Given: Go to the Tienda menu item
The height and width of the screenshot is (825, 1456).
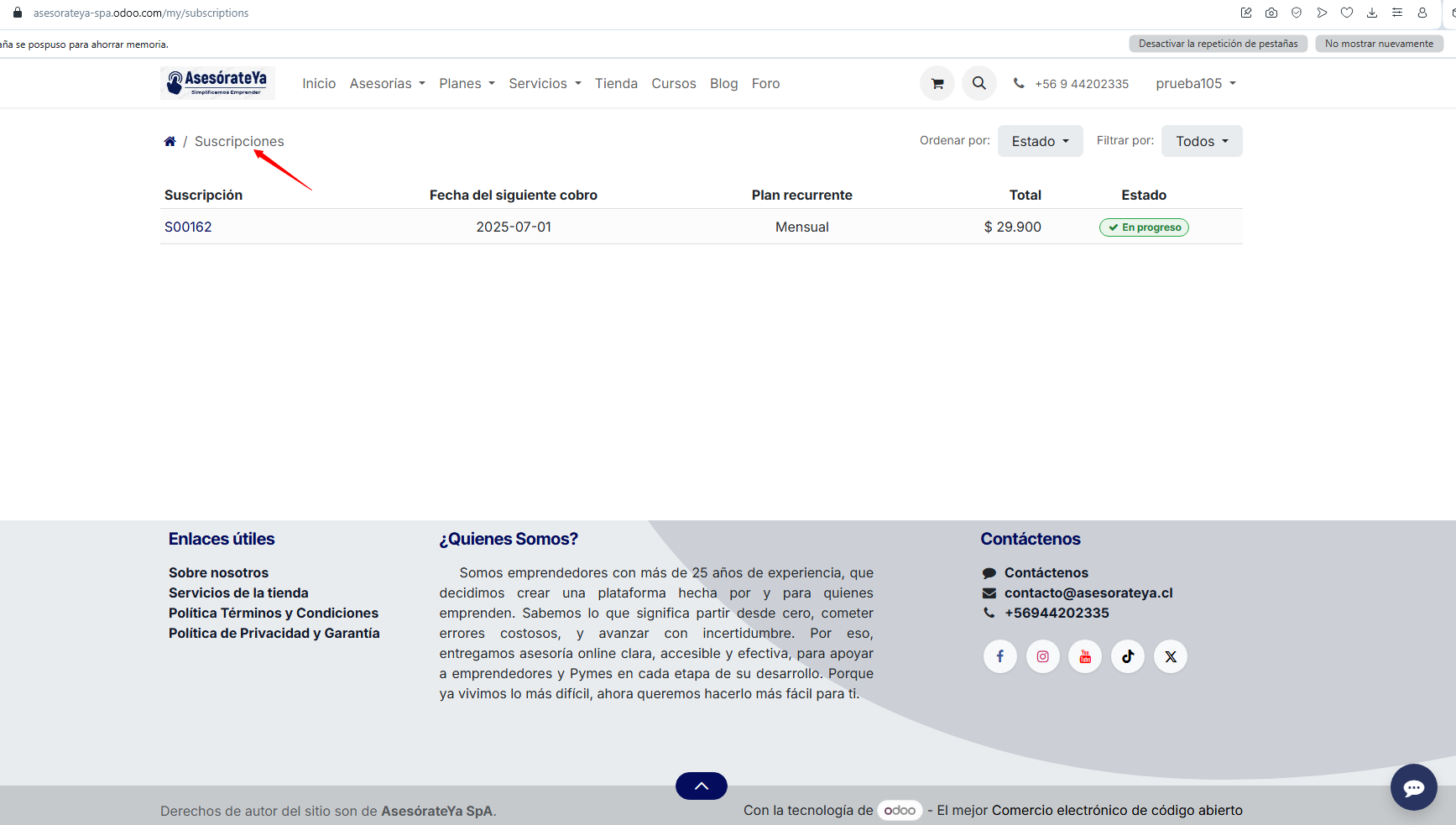Looking at the screenshot, I should click(616, 83).
